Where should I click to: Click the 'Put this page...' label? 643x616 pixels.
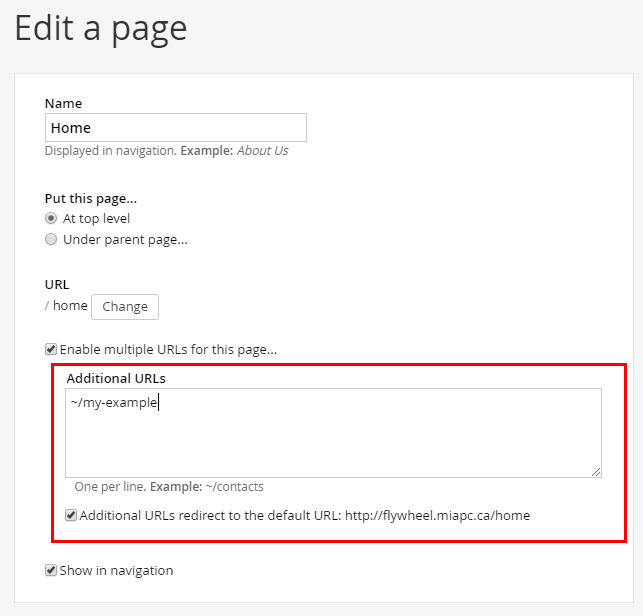pyautogui.click(x=91, y=198)
